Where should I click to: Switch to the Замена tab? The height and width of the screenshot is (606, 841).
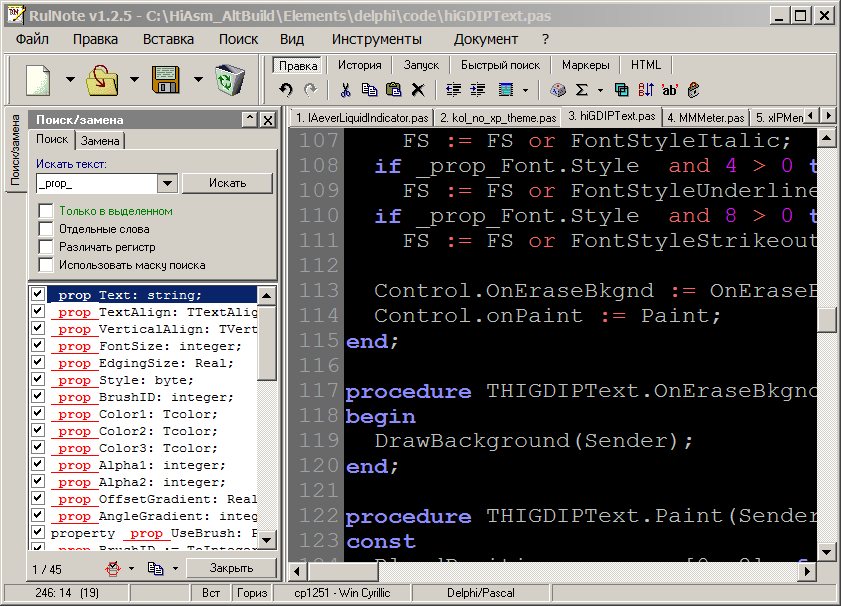100,141
